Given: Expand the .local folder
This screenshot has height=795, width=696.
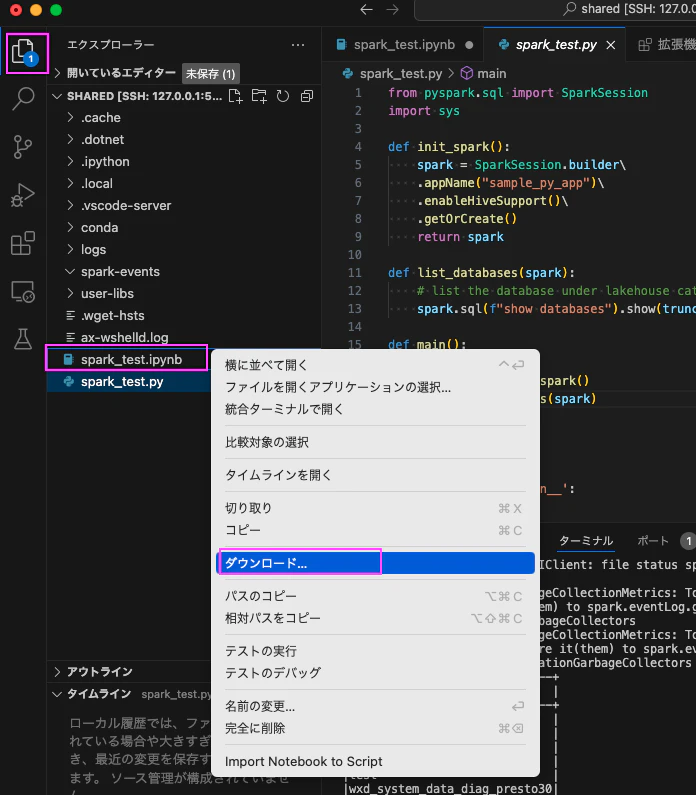Looking at the screenshot, I should click(70, 184).
